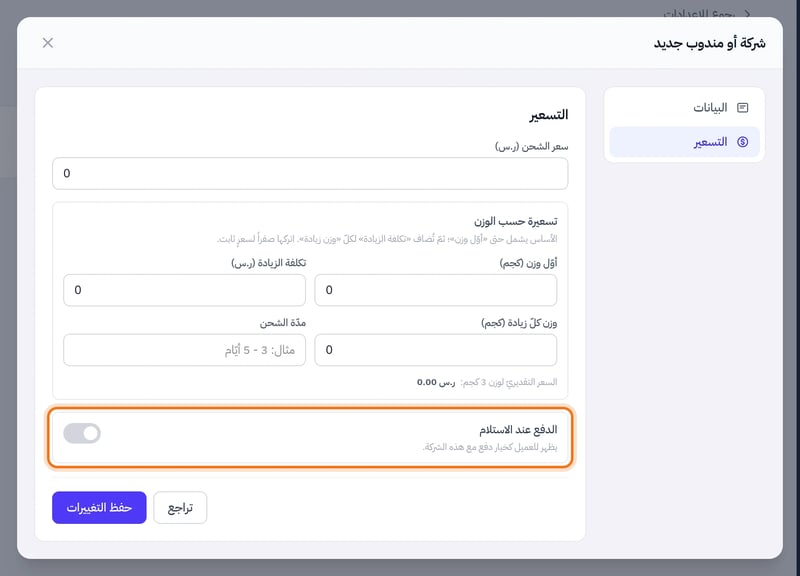Click تراجع button
This screenshot has width=800, height=576.
[180, 508]
